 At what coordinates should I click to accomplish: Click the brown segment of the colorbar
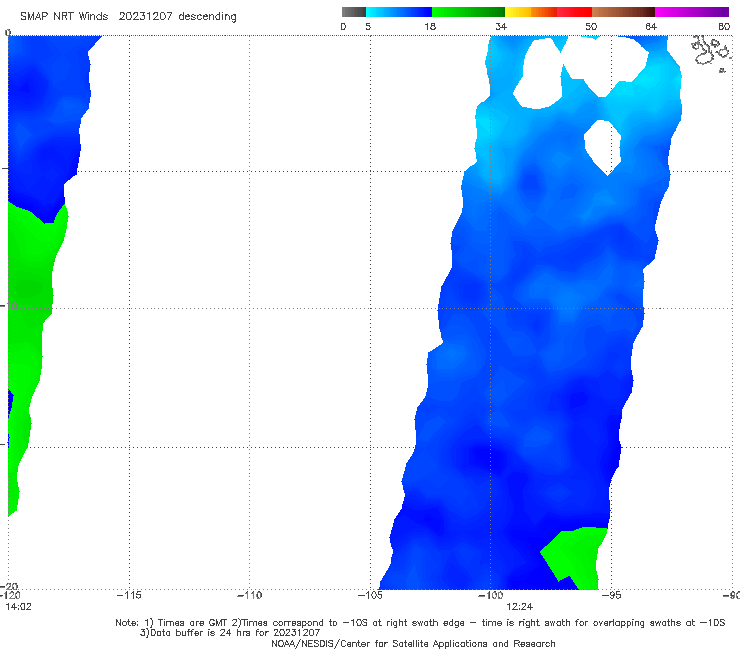click(623, 12)
